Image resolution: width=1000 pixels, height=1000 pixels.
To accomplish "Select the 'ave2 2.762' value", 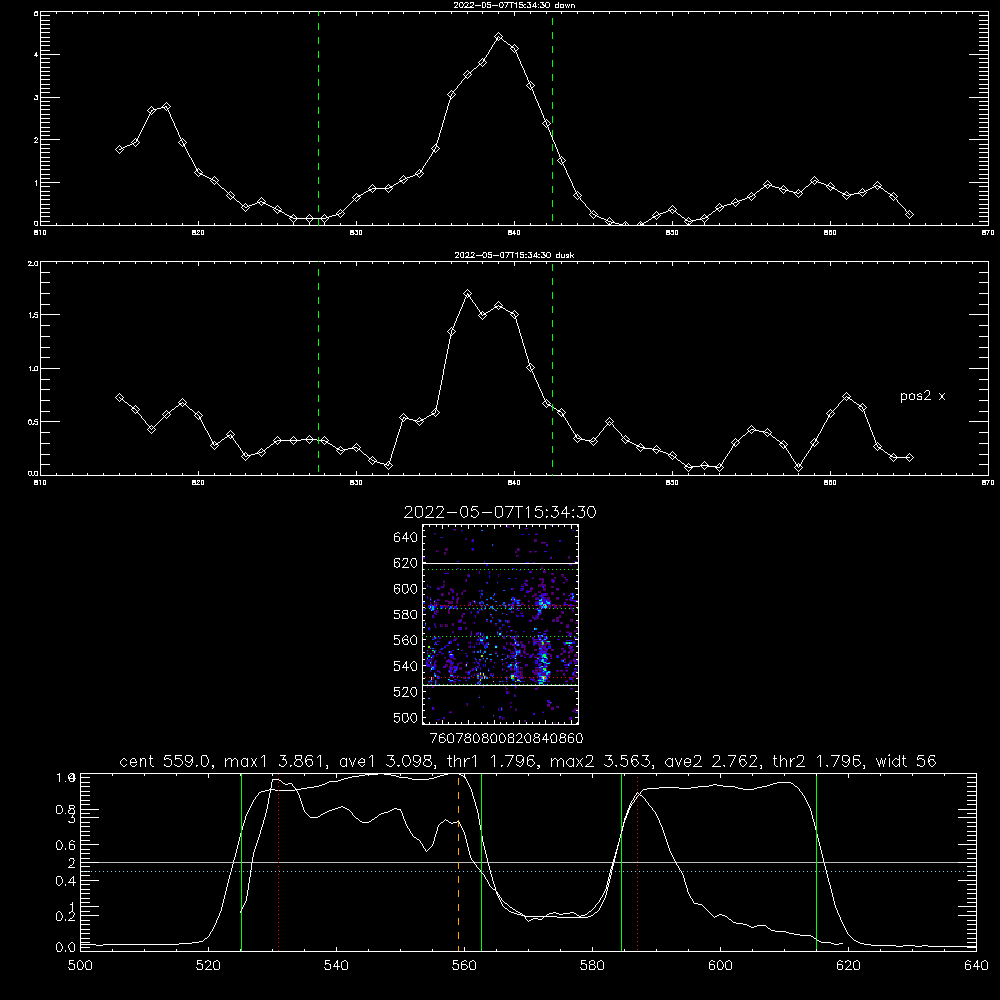I will tap(712, 761).
